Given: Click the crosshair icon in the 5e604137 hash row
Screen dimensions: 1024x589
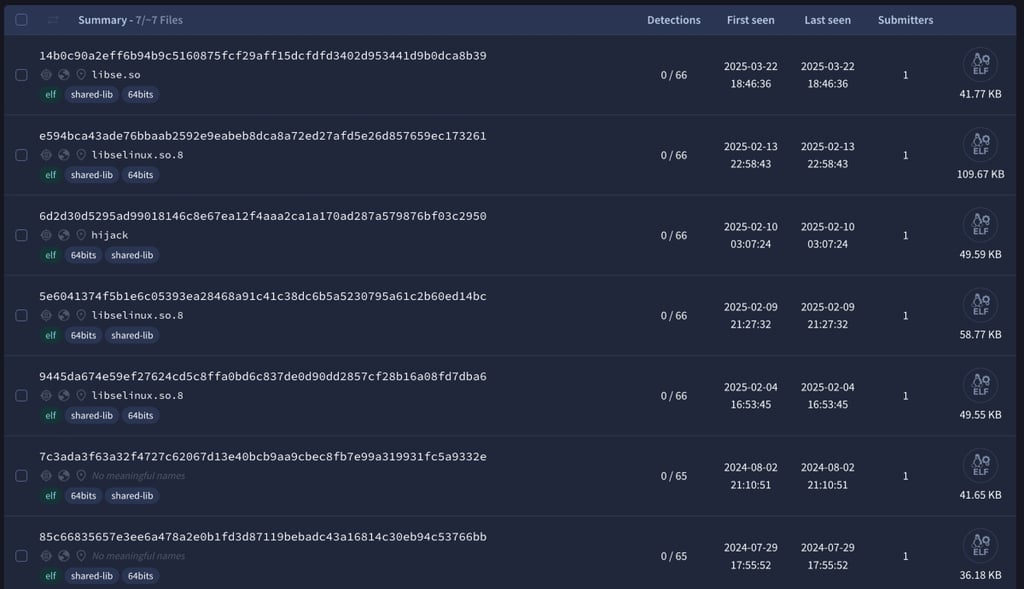Looking at the screenshot, I should click(46, 315).
